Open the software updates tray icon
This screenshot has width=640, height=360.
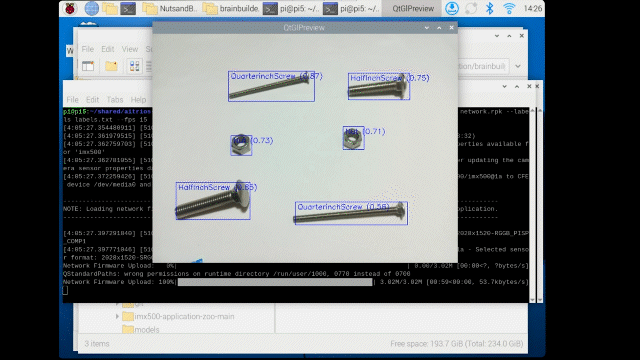tap(452, 9)
